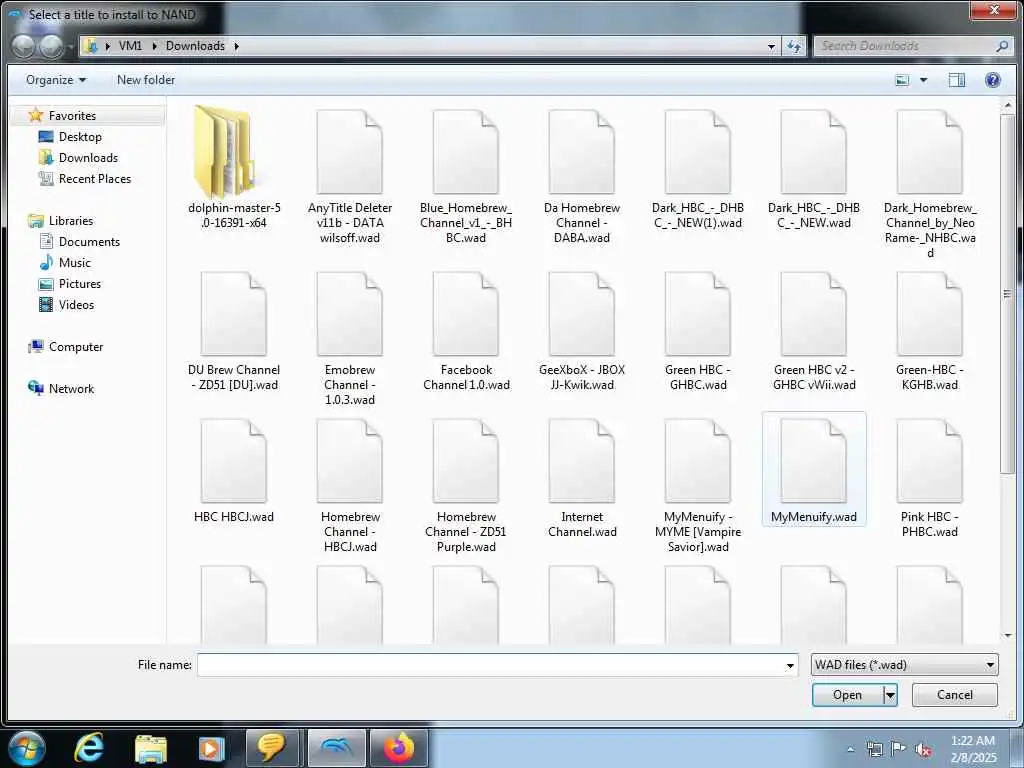Select Downloads under Favorites
Image resolution: width=1024 pixels, height=768 pixels.
88,157
